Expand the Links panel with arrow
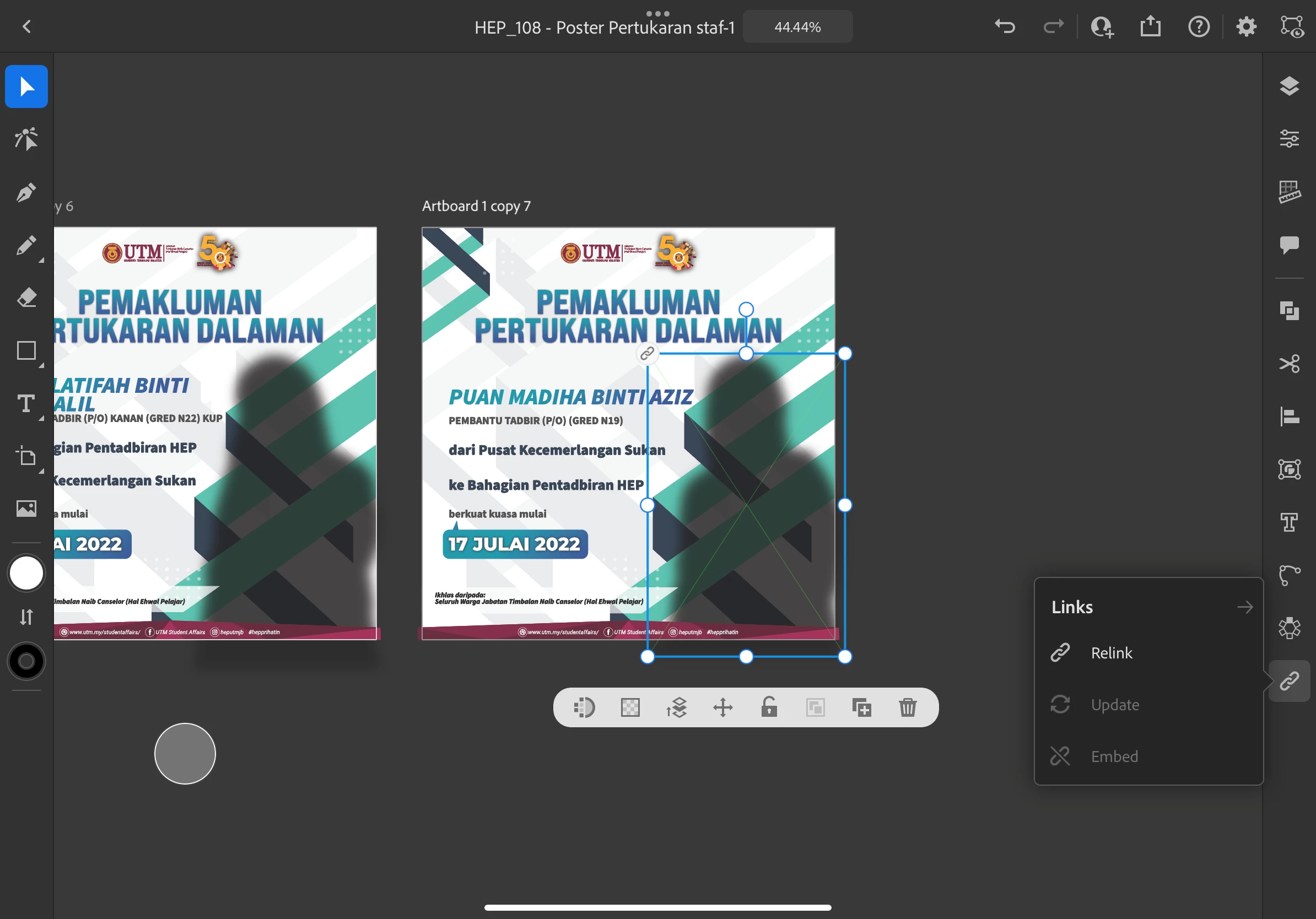Image resolution: width=1316 pixels, height=919 pixels. tap(1244, 607)
